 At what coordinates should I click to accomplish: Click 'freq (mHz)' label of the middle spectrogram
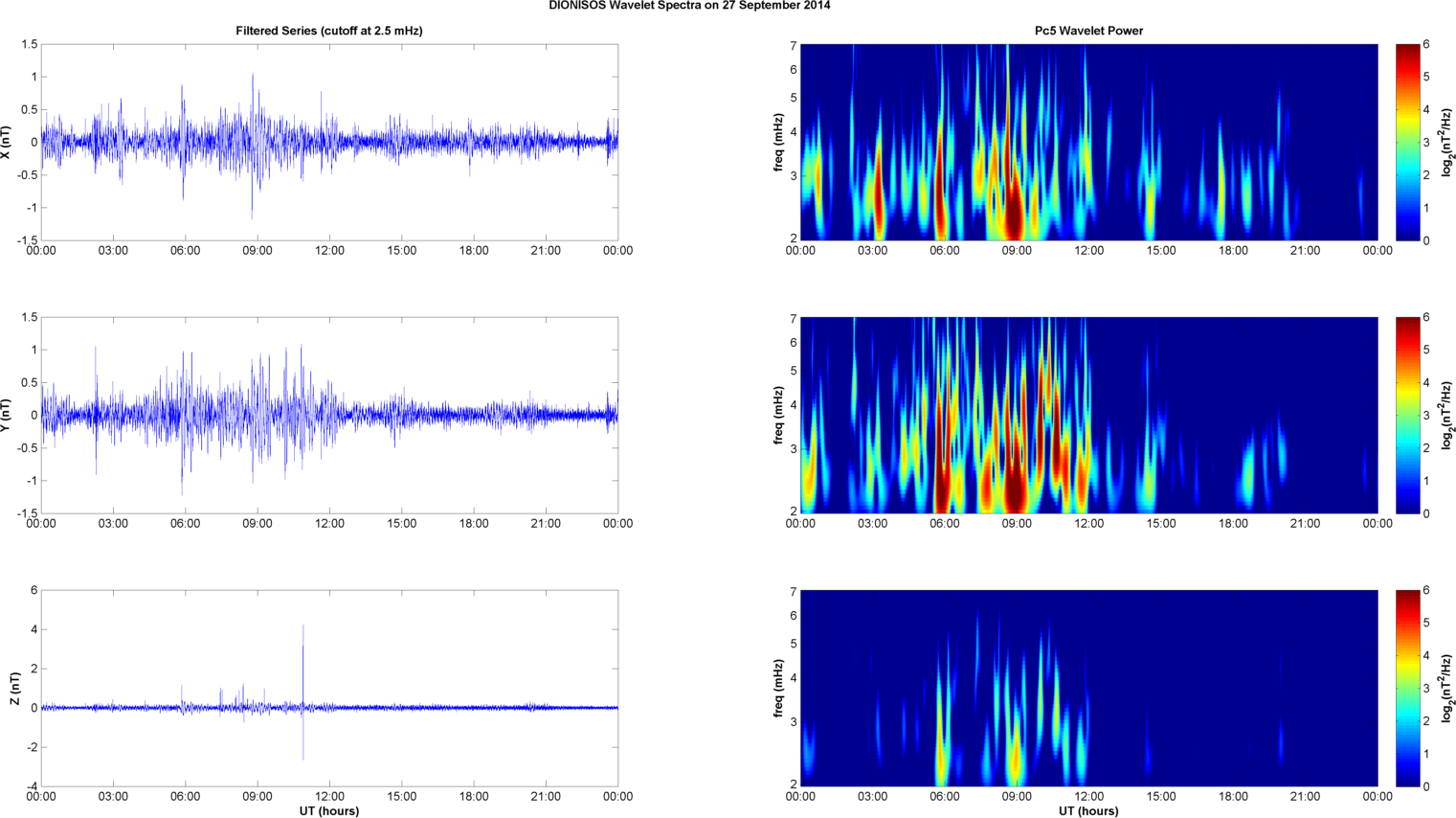pyautogui.click(x=779, y=415)
